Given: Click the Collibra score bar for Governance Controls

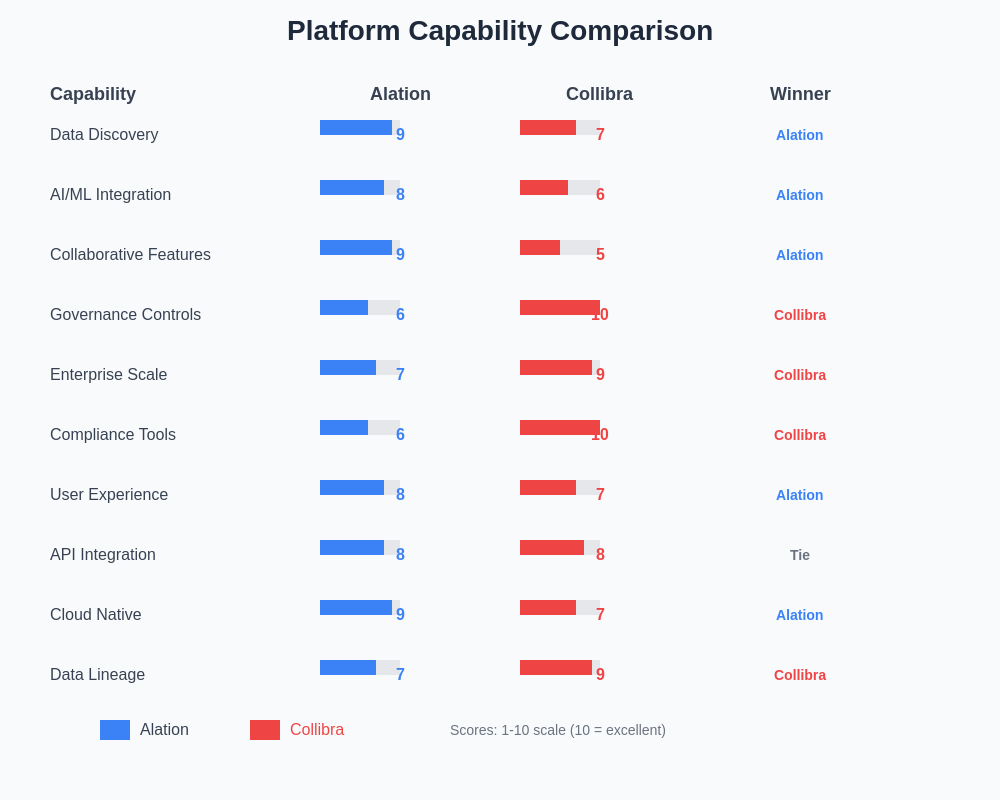Looking at the screenshot, I should coord(560,308).
